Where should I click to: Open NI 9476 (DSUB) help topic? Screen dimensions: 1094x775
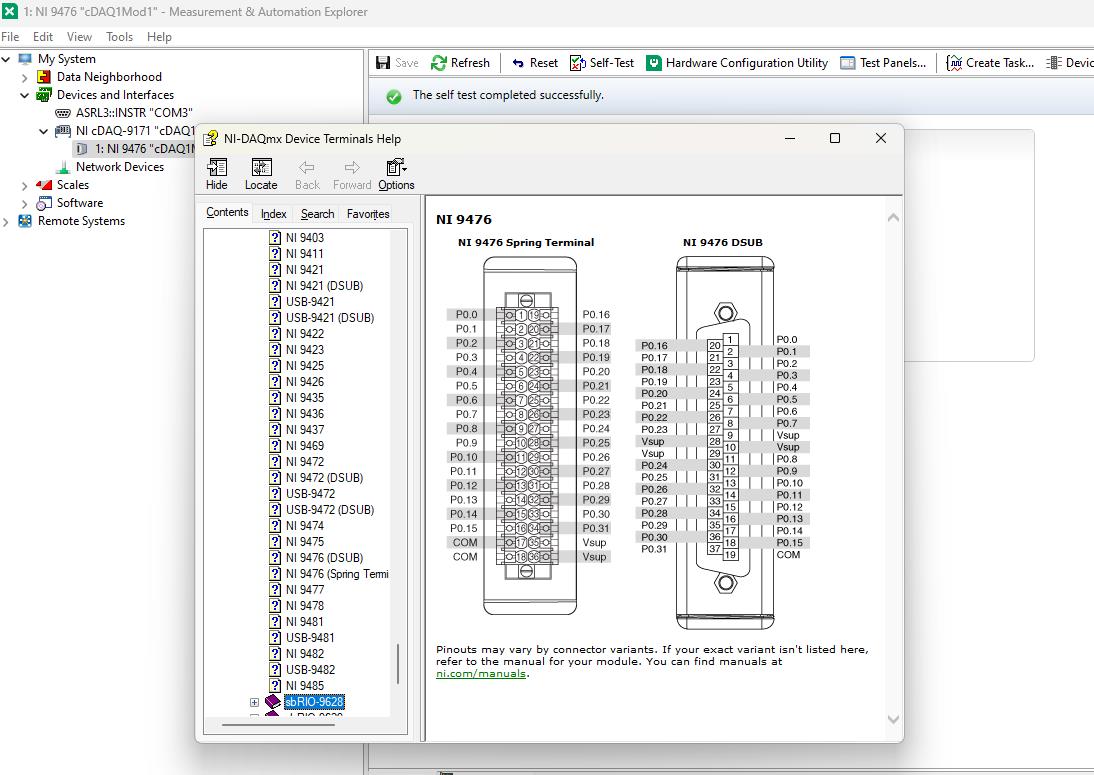coord(324,557)
